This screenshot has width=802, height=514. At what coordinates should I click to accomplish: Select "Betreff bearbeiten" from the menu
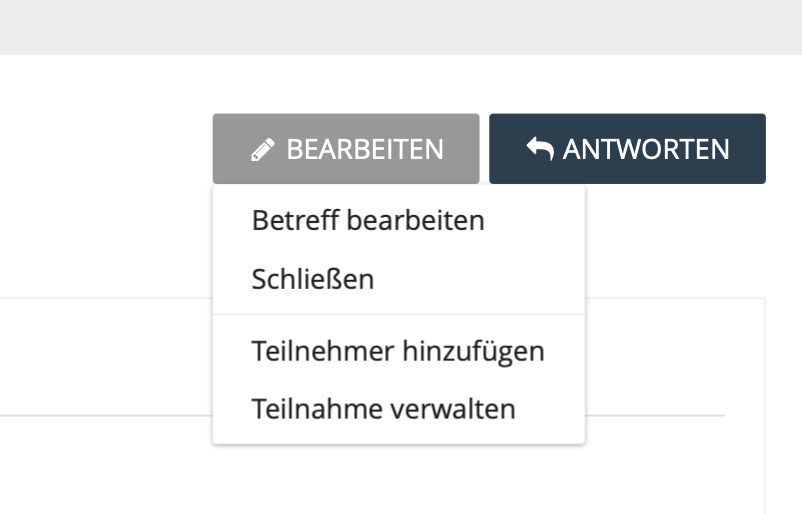(x=368, y=220)
